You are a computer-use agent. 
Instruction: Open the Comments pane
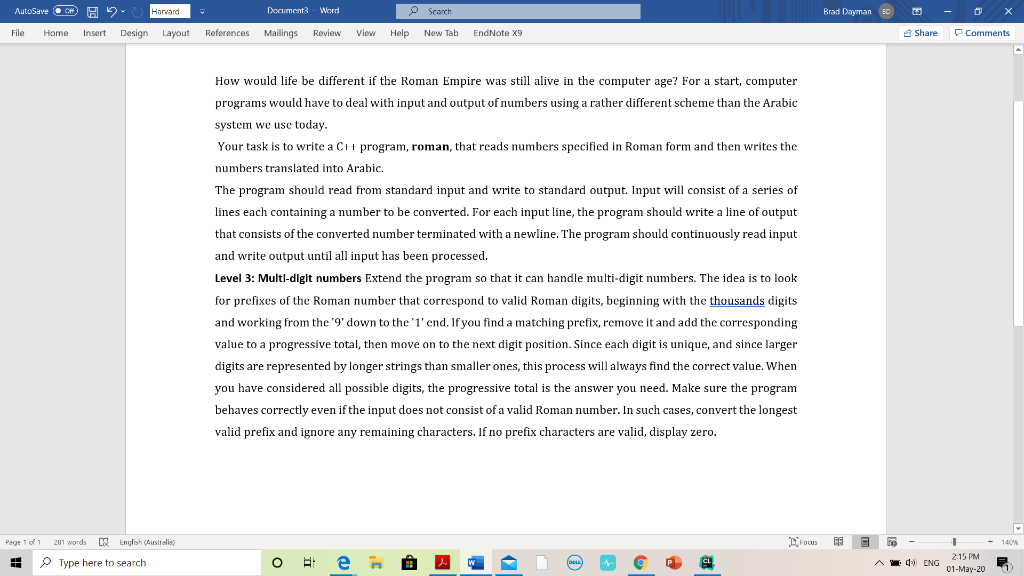coord(980,32)
